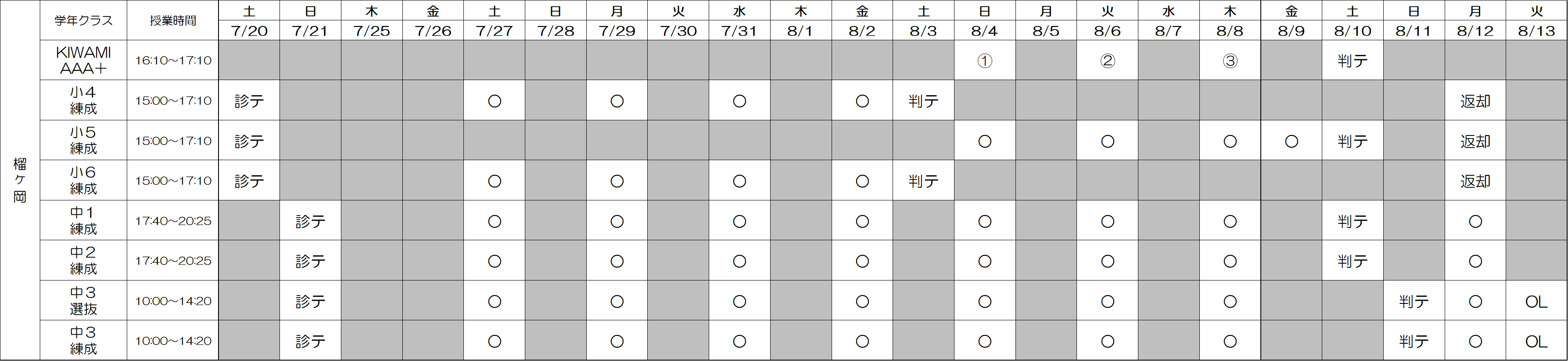Click the 診テ cell for 小4 練成
The width and height of the screenshot is (1568, 361).
pyautogui.click(x=249, y=100)
